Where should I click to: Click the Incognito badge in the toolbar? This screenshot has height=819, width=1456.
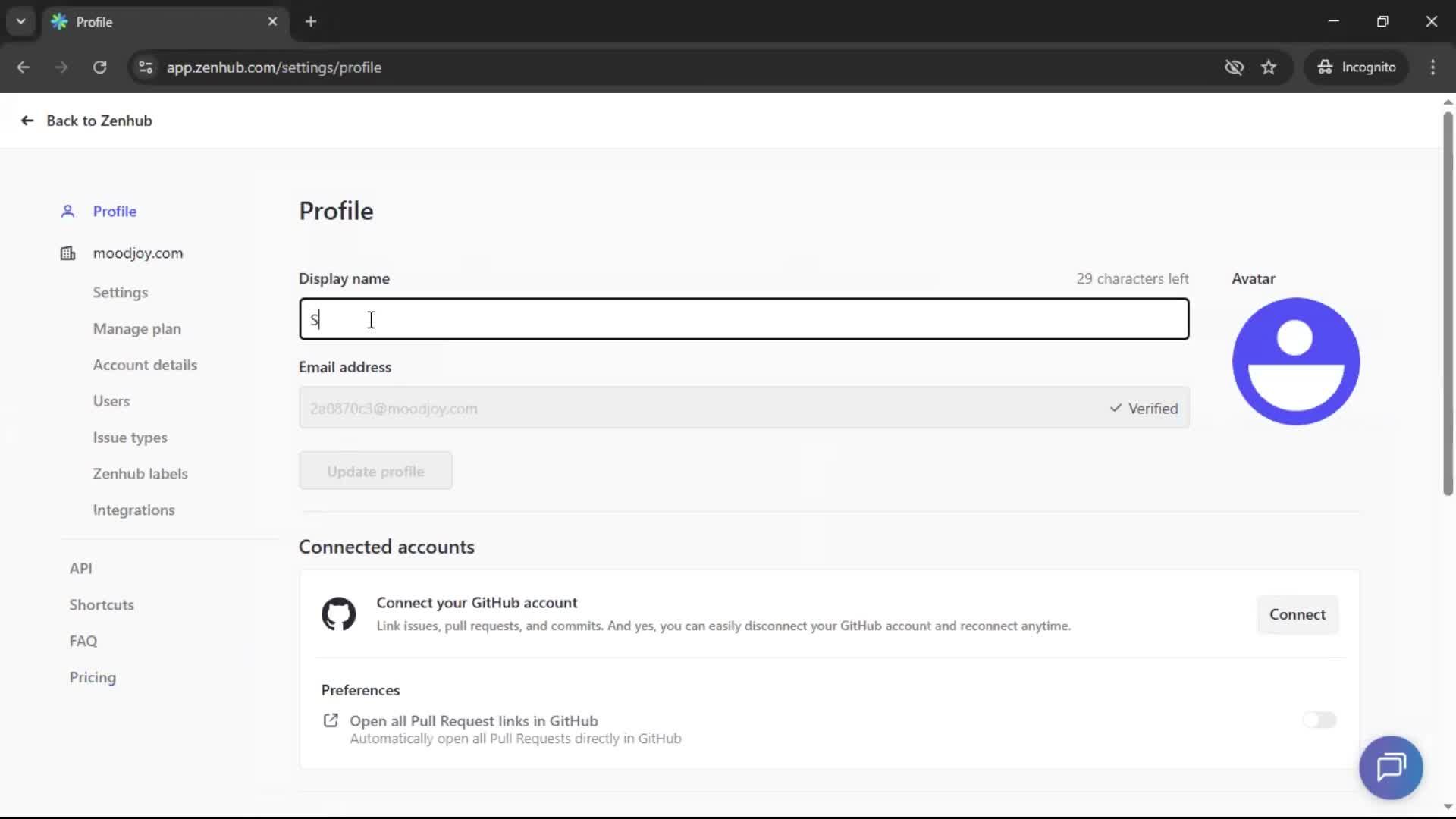click(x=1357, y=67)
